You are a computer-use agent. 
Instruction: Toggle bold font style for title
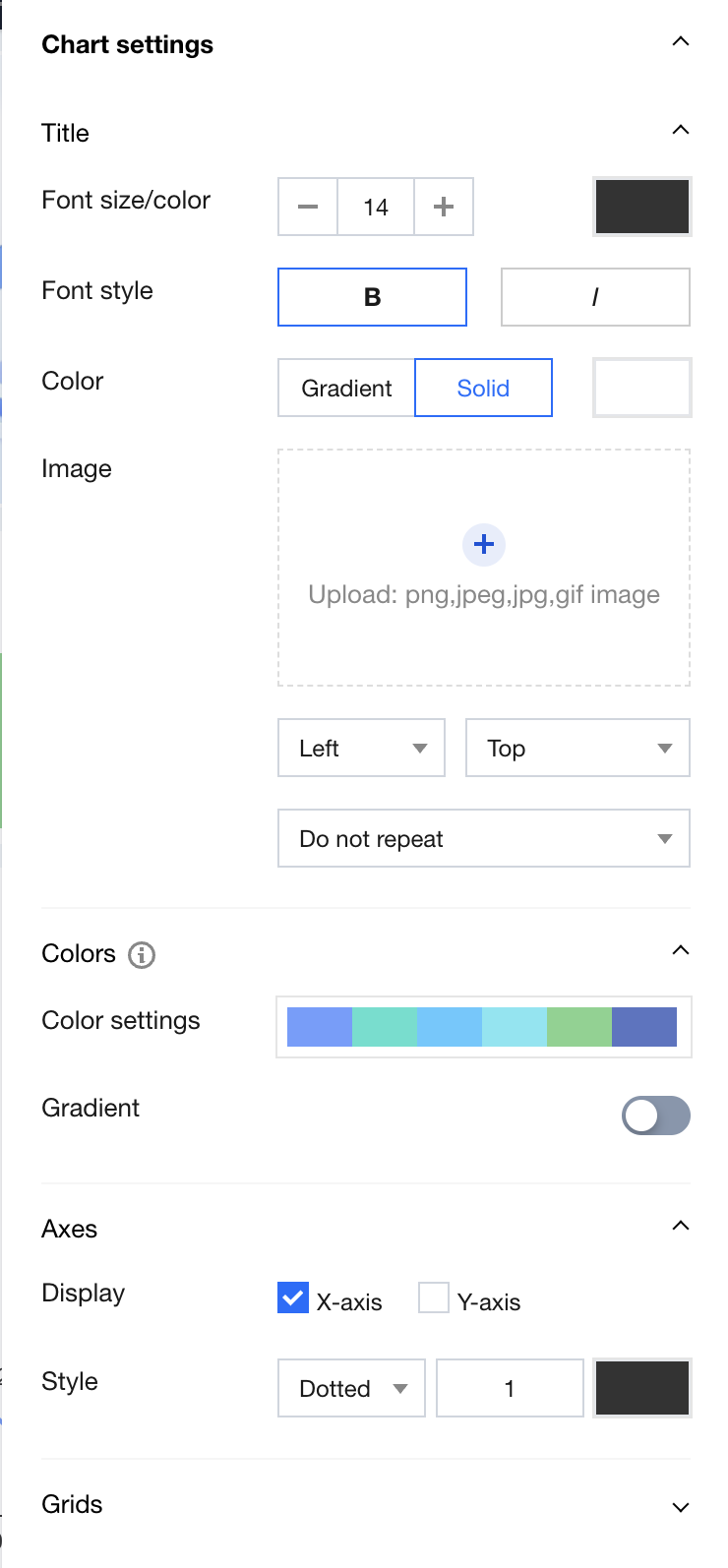(372, 297)
